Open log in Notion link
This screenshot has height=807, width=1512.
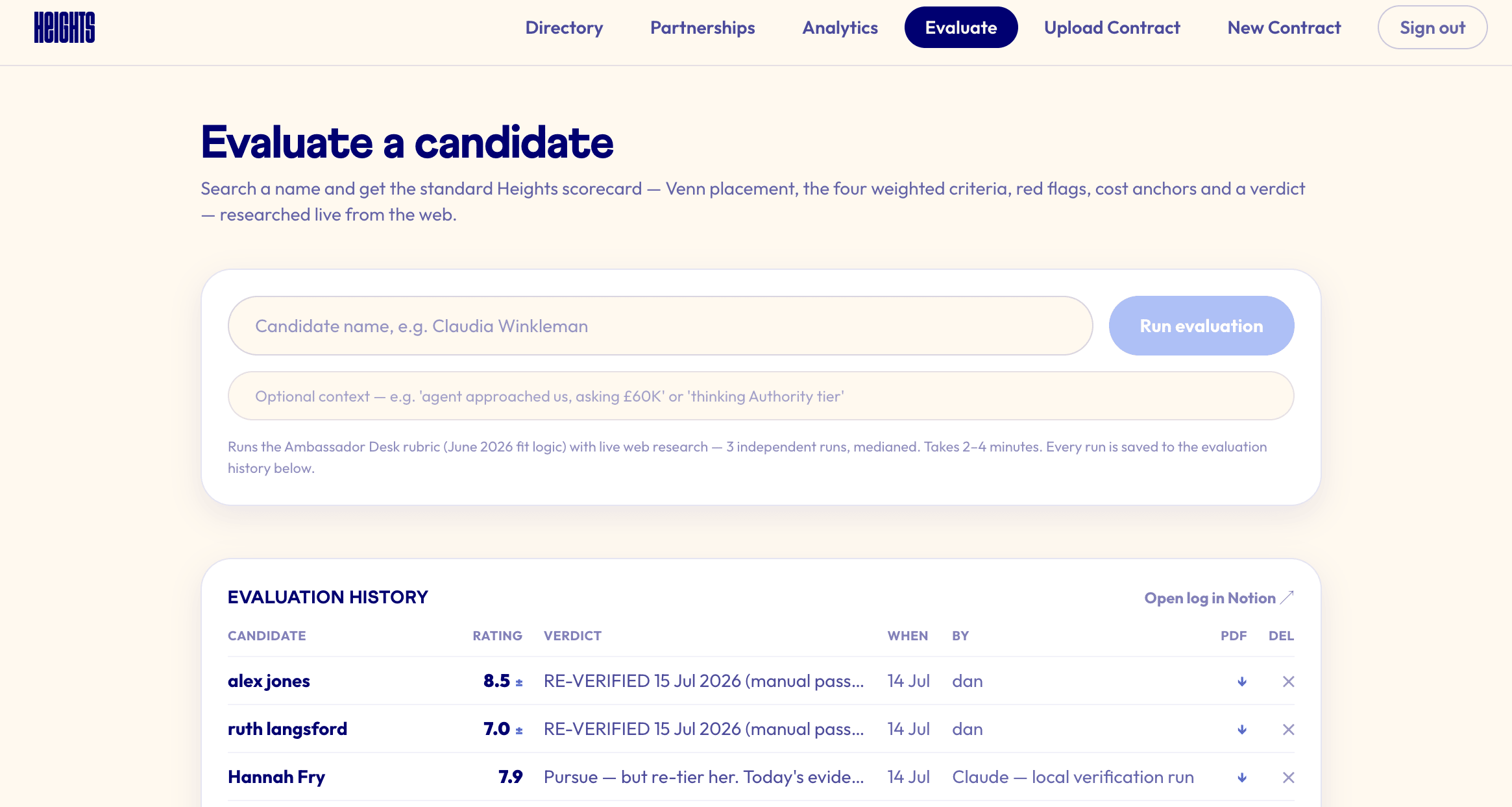(x=1219, y=597)
